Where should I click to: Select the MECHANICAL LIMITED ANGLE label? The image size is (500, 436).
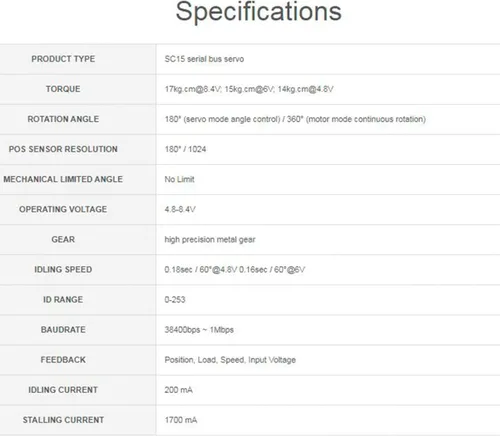63,179
